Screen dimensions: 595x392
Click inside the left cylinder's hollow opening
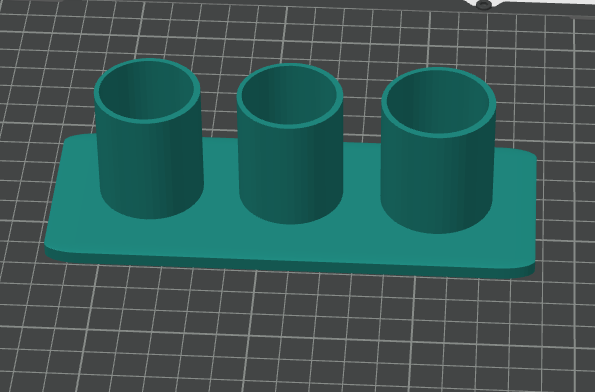click(146, 91)
